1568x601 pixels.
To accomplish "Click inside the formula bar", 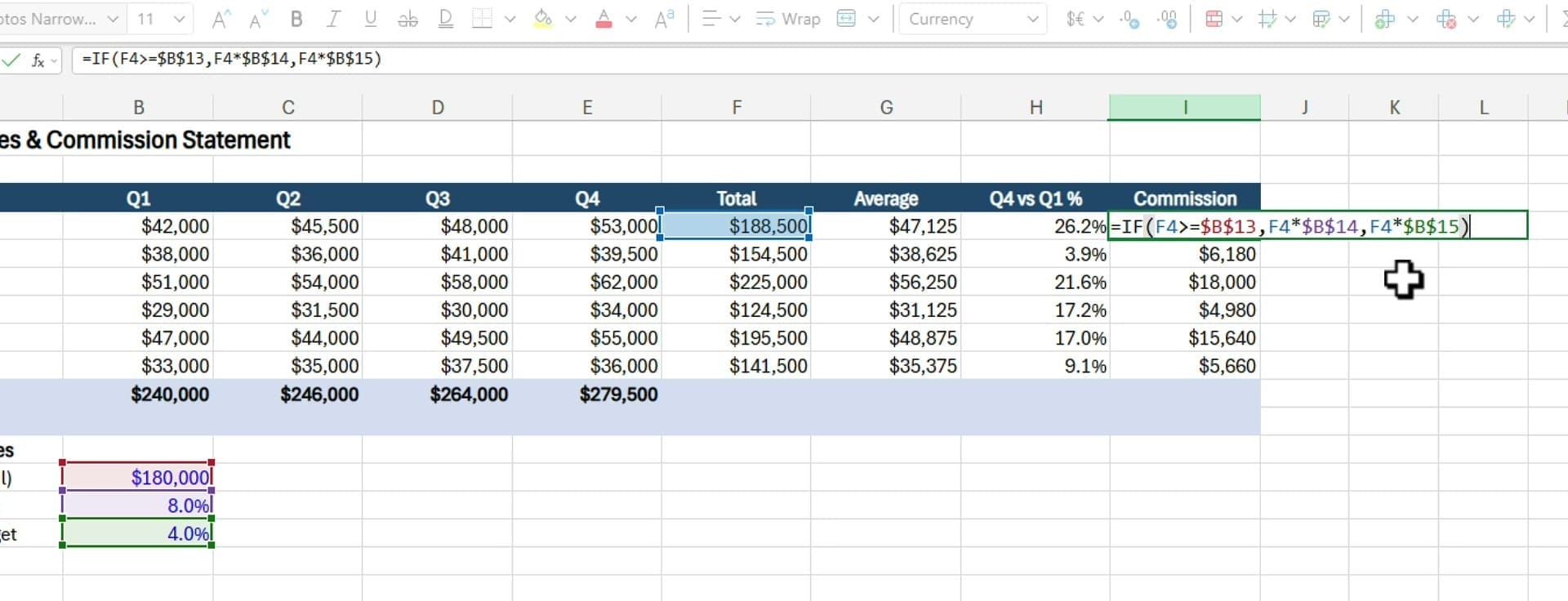I will coord(819,60).
